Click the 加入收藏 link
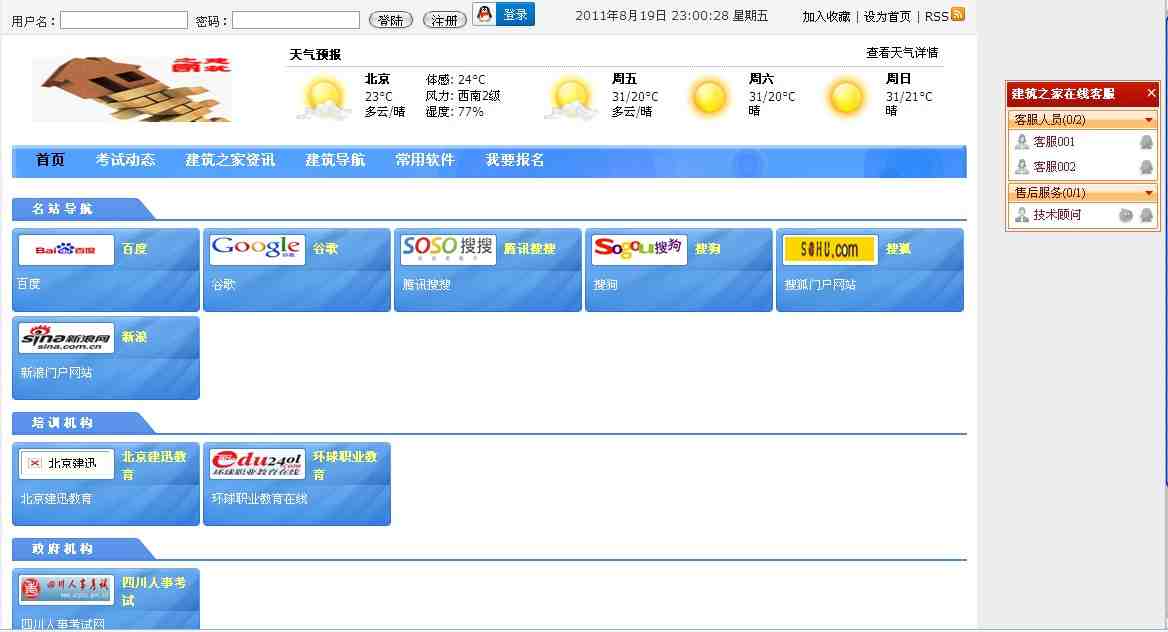Image resolution: width=1168 pixels, height=632 pixels. (x=826, y=16)
